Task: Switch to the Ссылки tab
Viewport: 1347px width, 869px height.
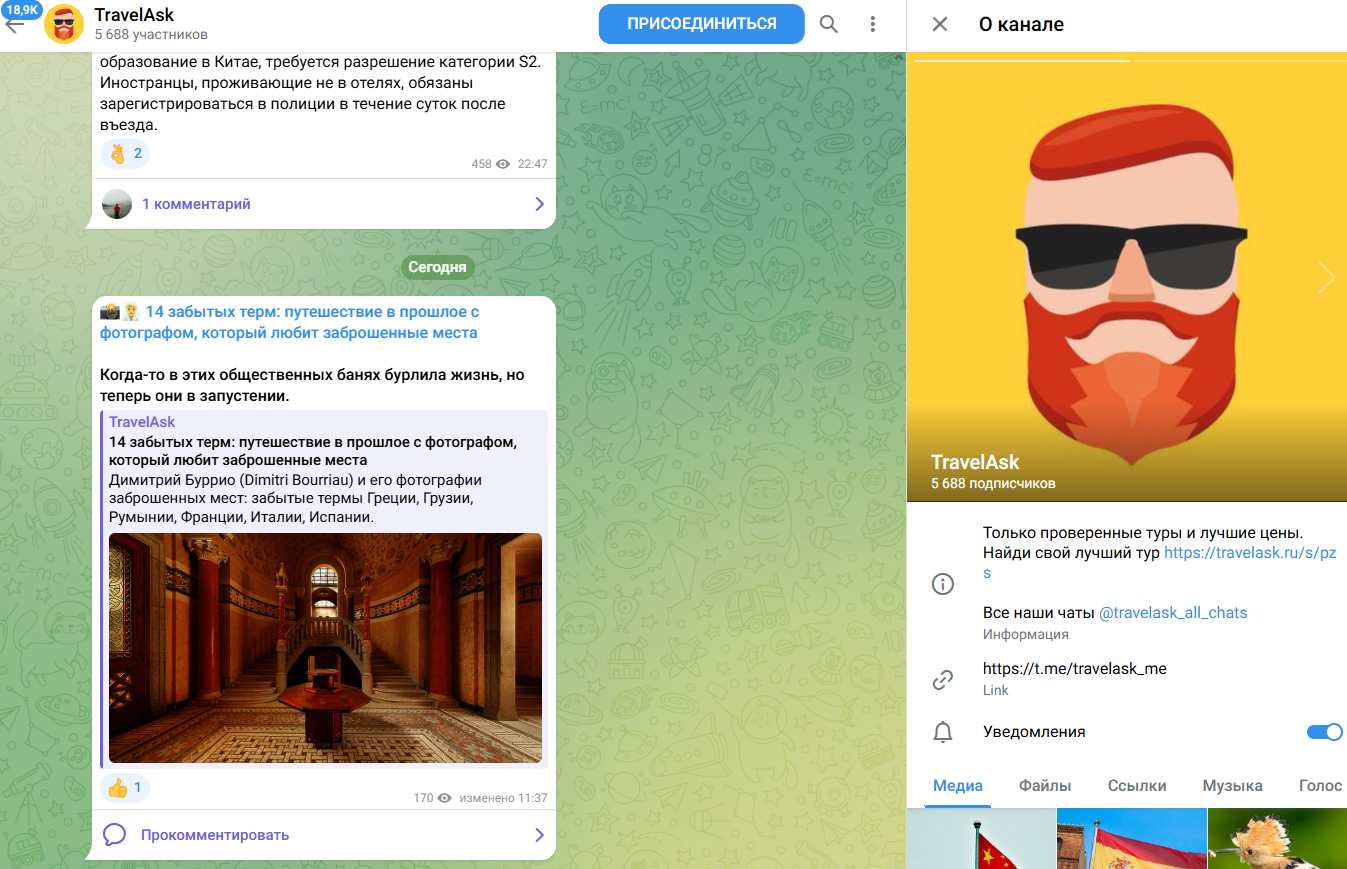Action: [x=1136, y=786]
